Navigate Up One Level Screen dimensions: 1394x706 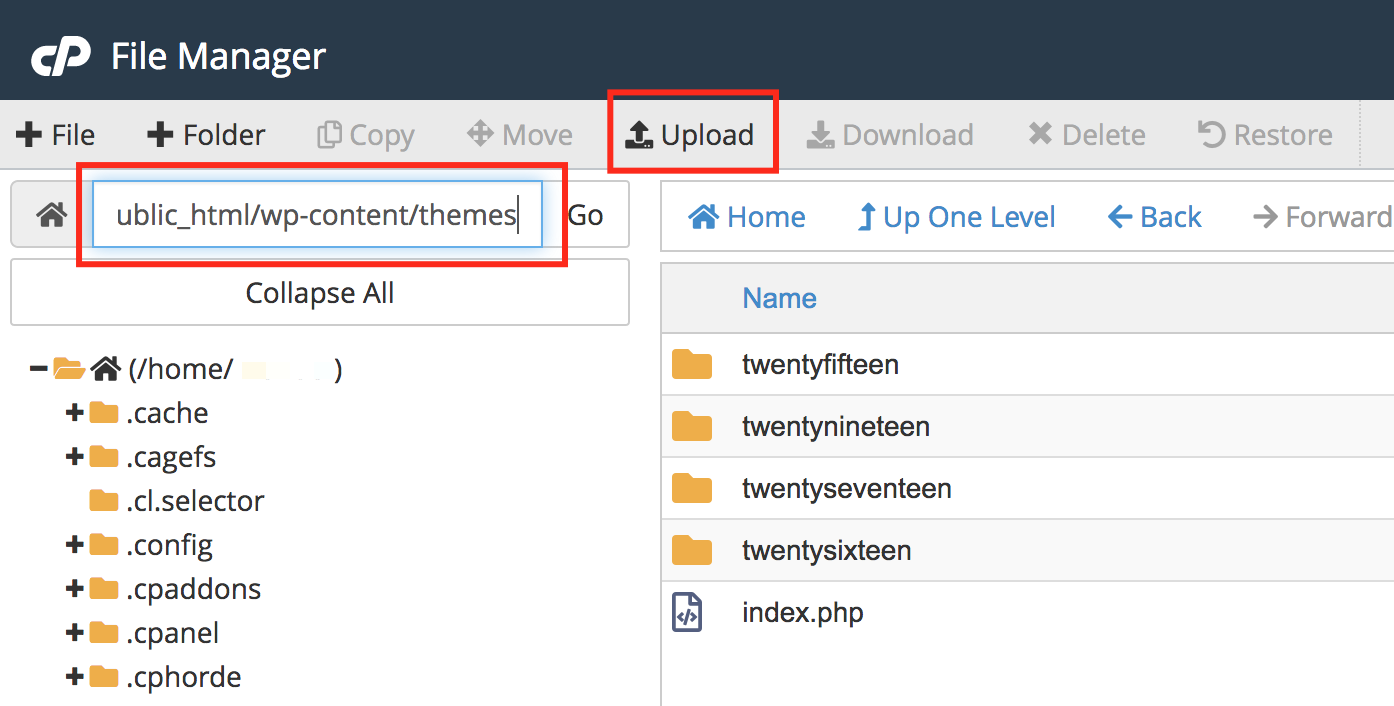[957, 217]
